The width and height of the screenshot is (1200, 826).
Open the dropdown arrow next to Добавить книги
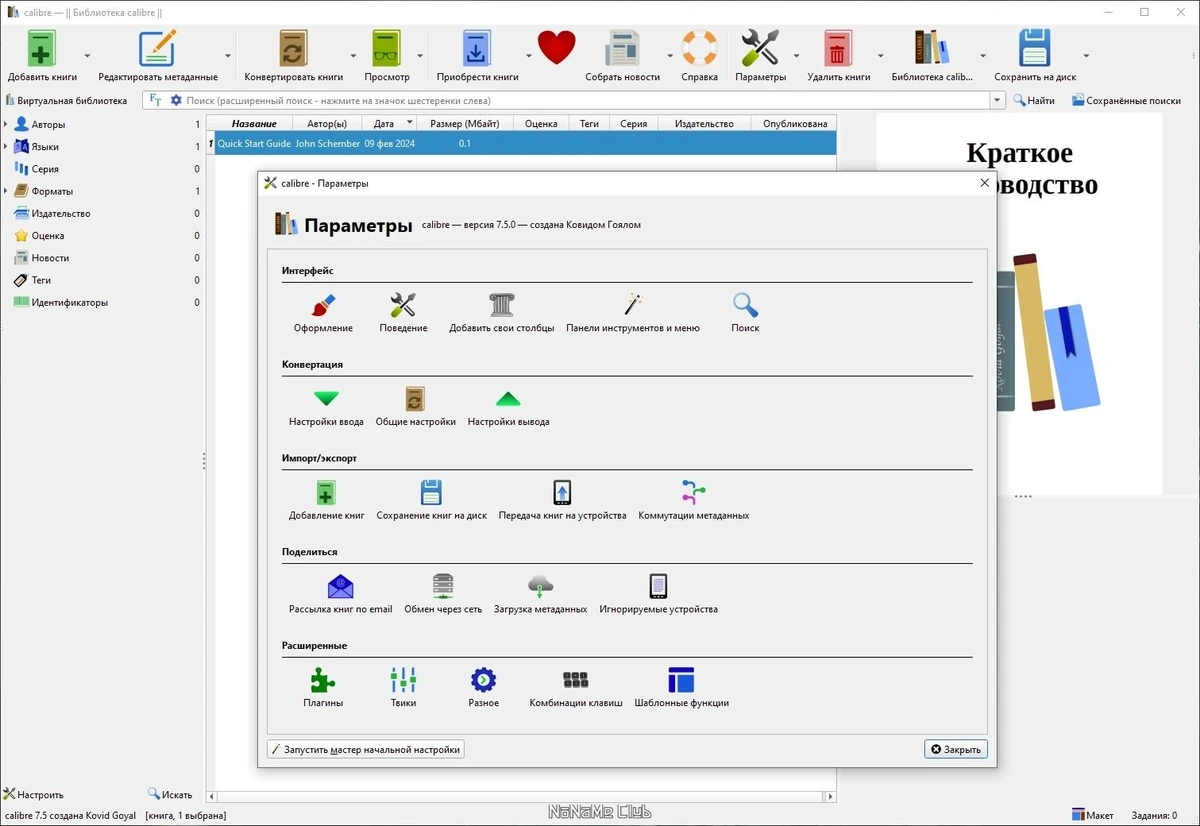87,56
